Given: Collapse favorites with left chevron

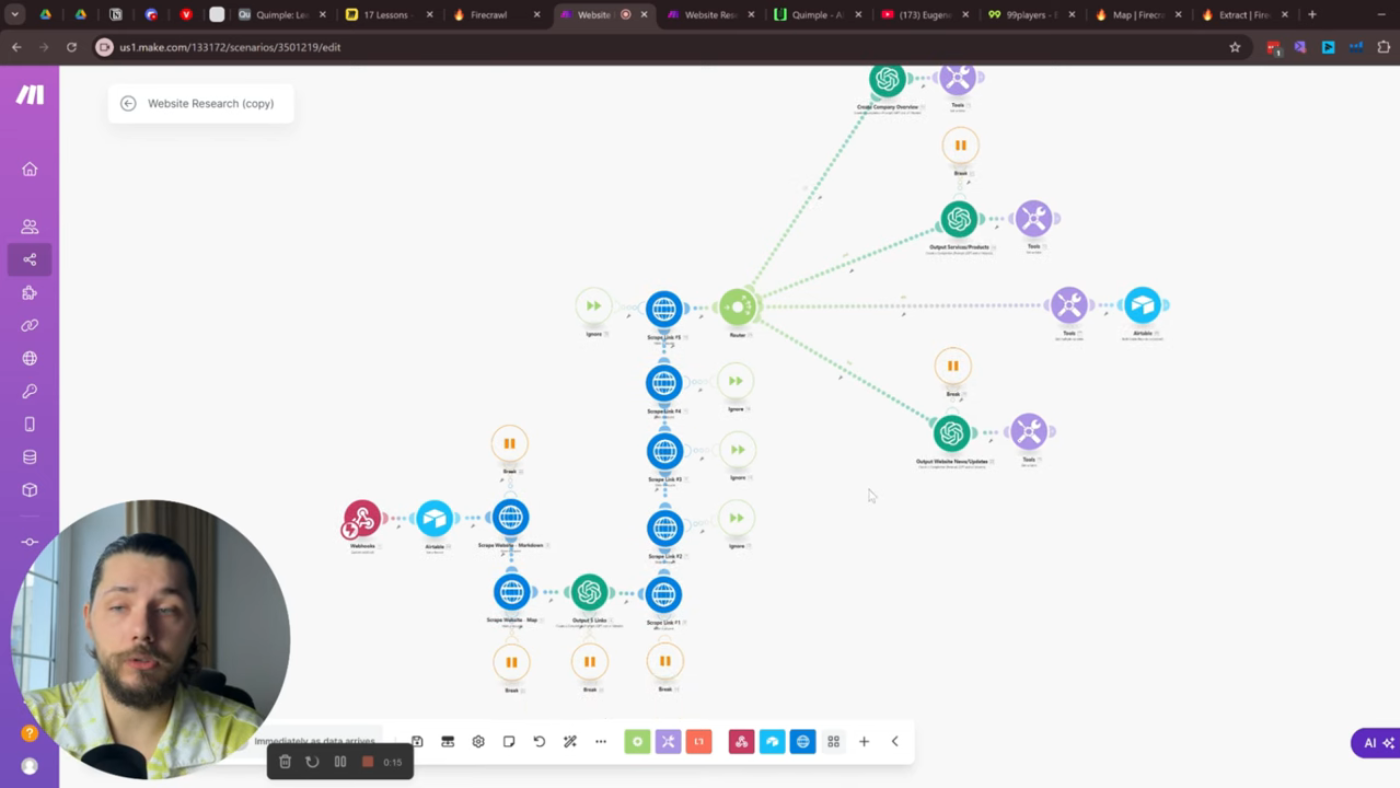Looking at the screenshot, I should coord(895,742).
